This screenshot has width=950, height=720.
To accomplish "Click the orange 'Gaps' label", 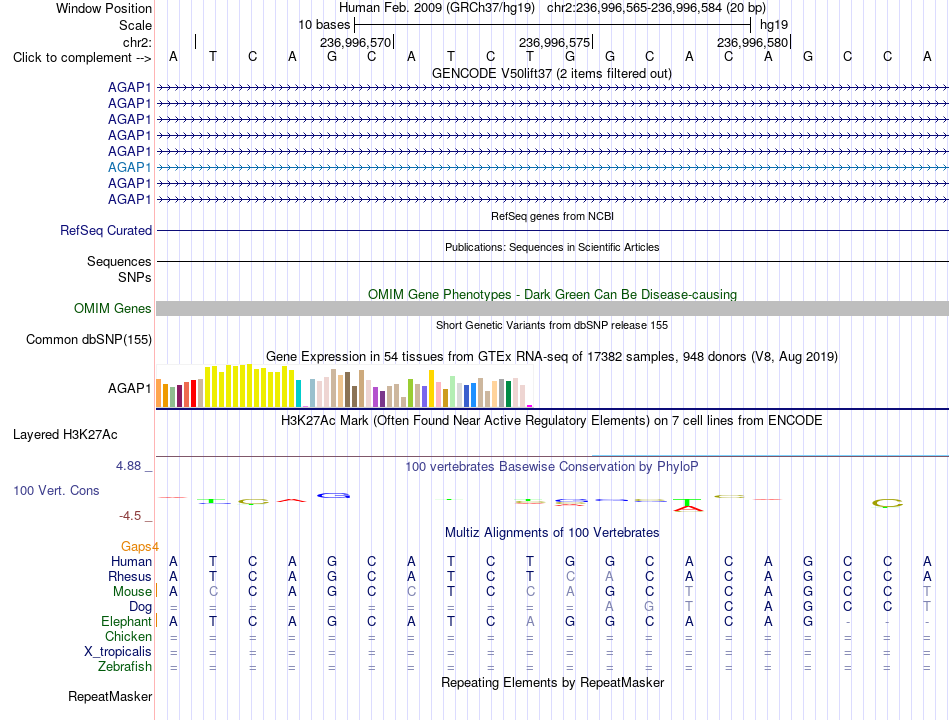I will point(136,547).
